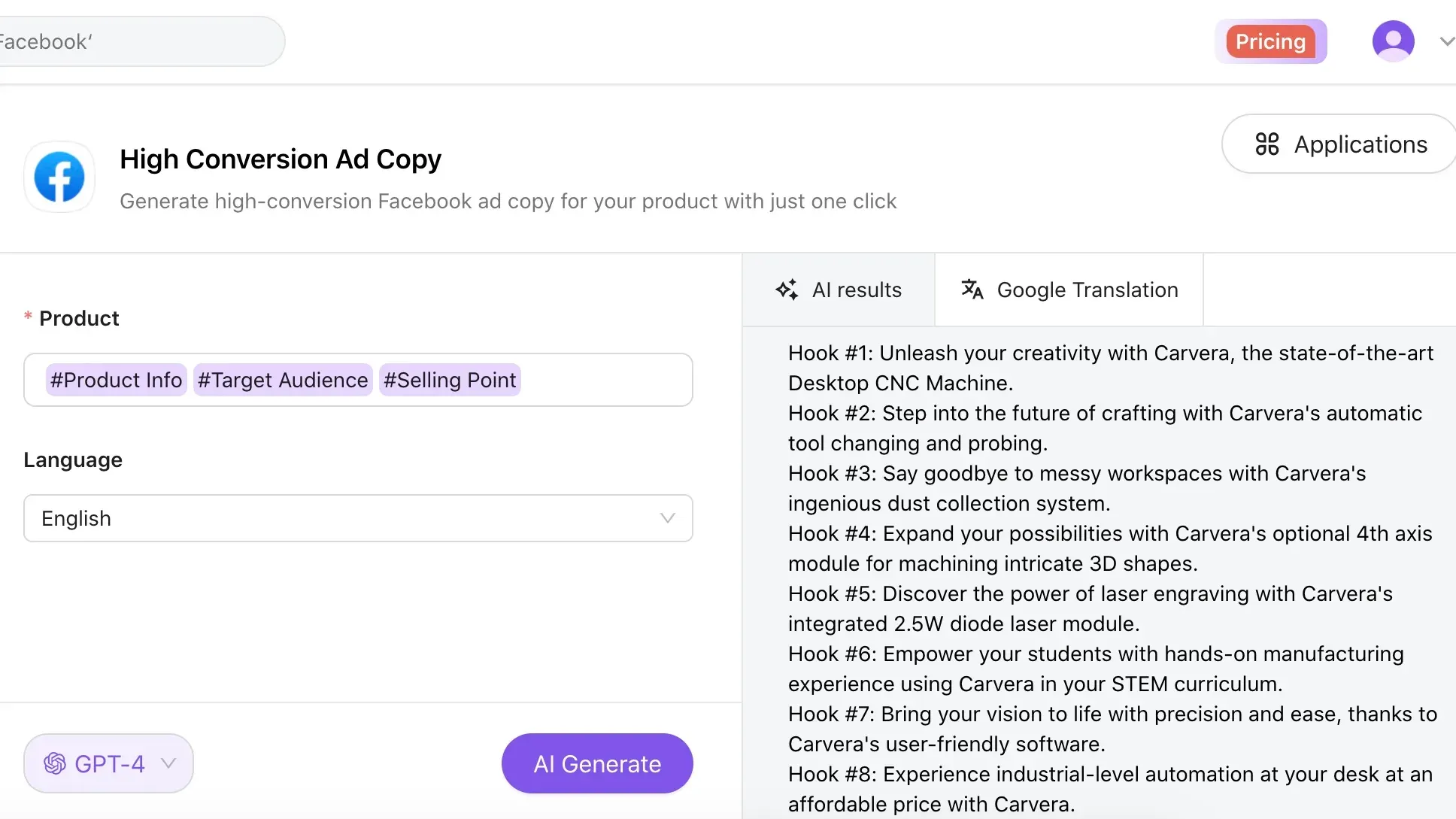
Task: Click the Google Translation language icon
Action: tap(972, 289)
